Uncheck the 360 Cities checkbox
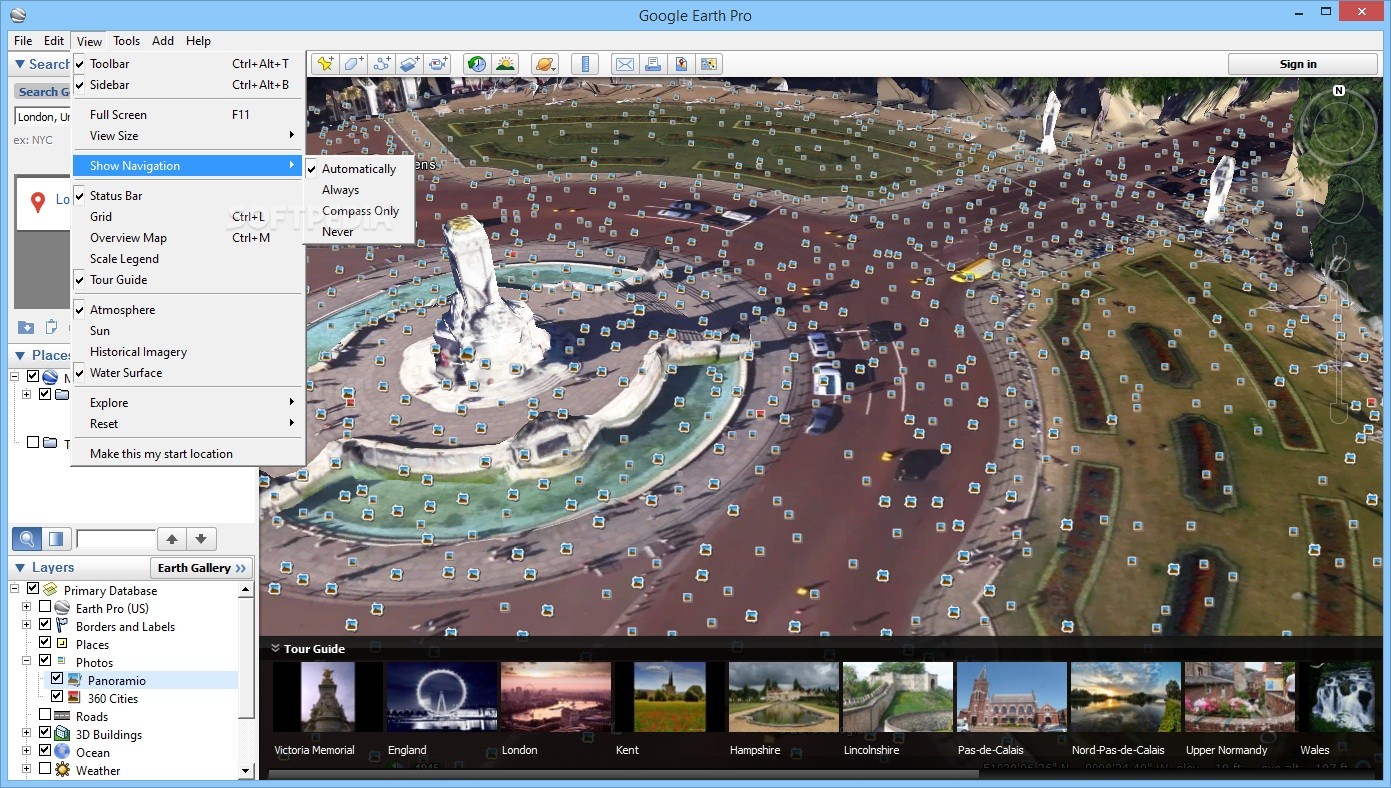Screen dimensions: 1391x788 [x=57, y=698]
